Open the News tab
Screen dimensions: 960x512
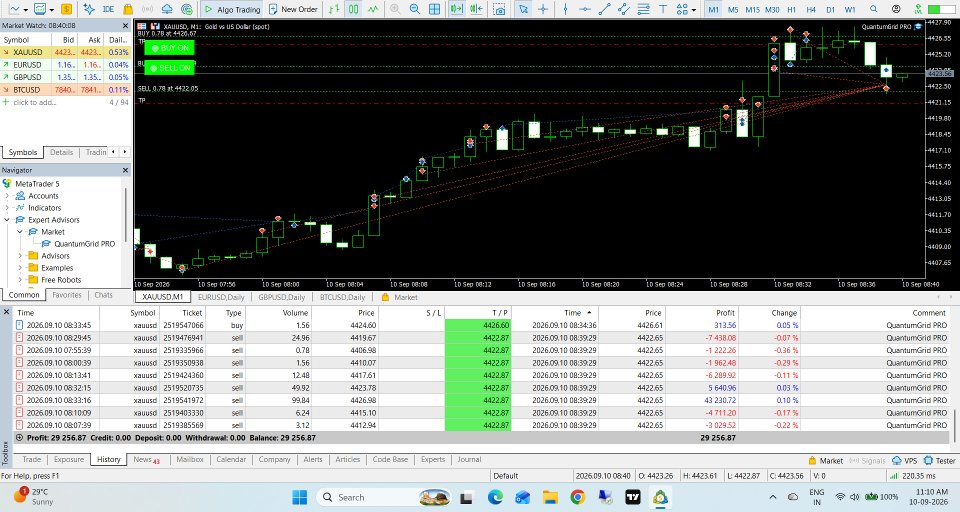[146, 459]
